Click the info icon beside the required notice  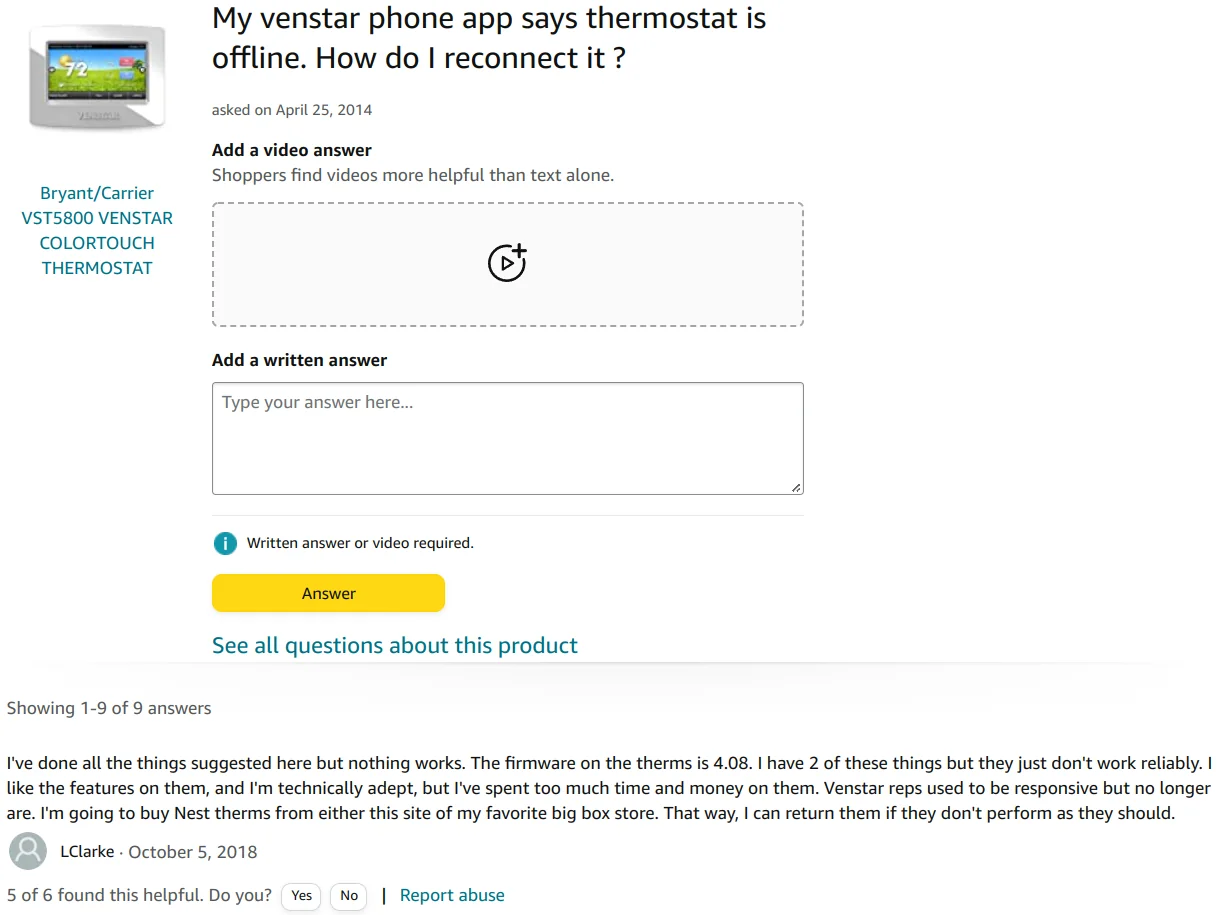(225, 543)
